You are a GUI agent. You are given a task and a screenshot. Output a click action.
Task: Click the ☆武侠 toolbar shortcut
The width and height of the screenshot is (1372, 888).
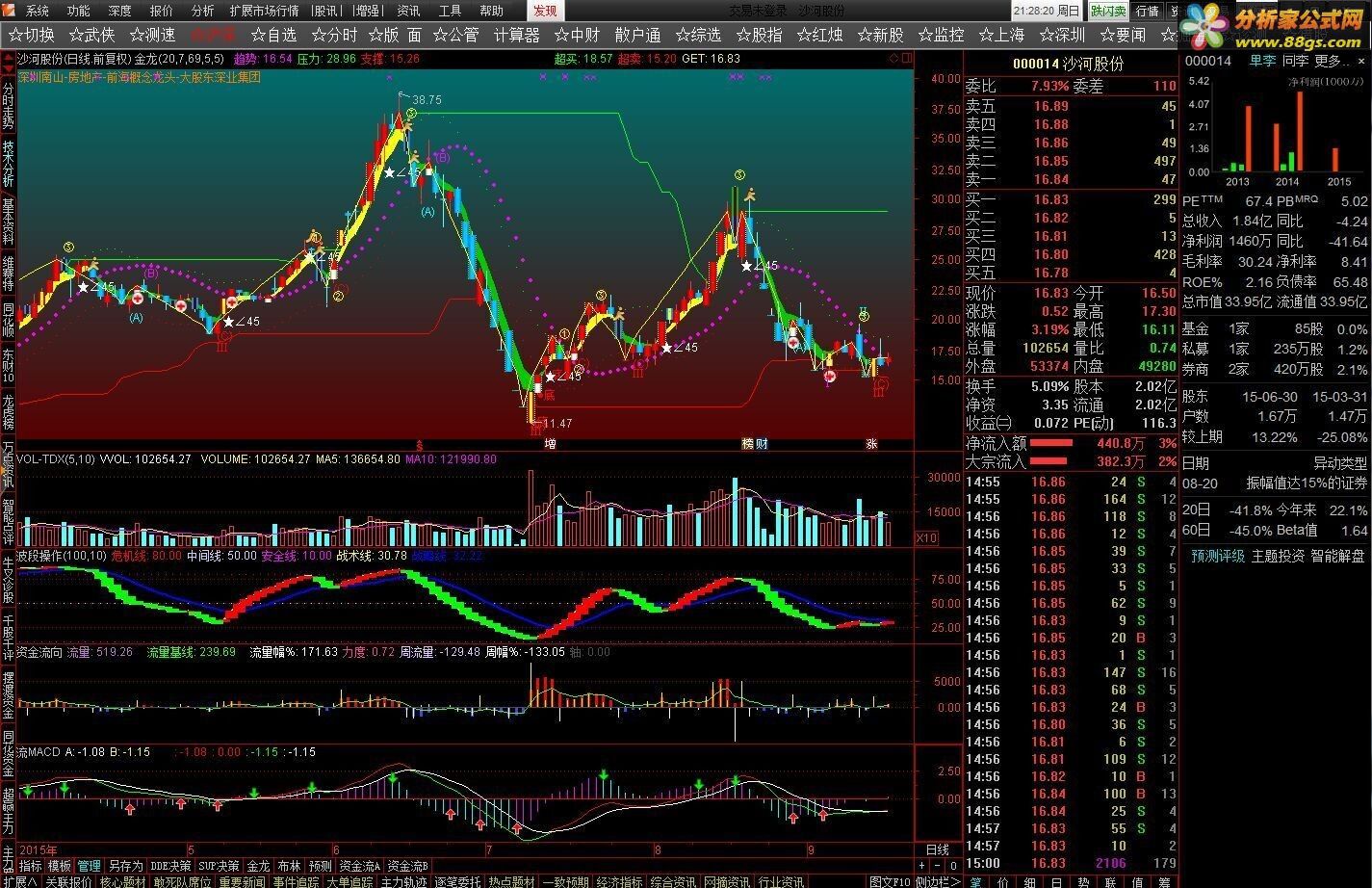point(91,35)
